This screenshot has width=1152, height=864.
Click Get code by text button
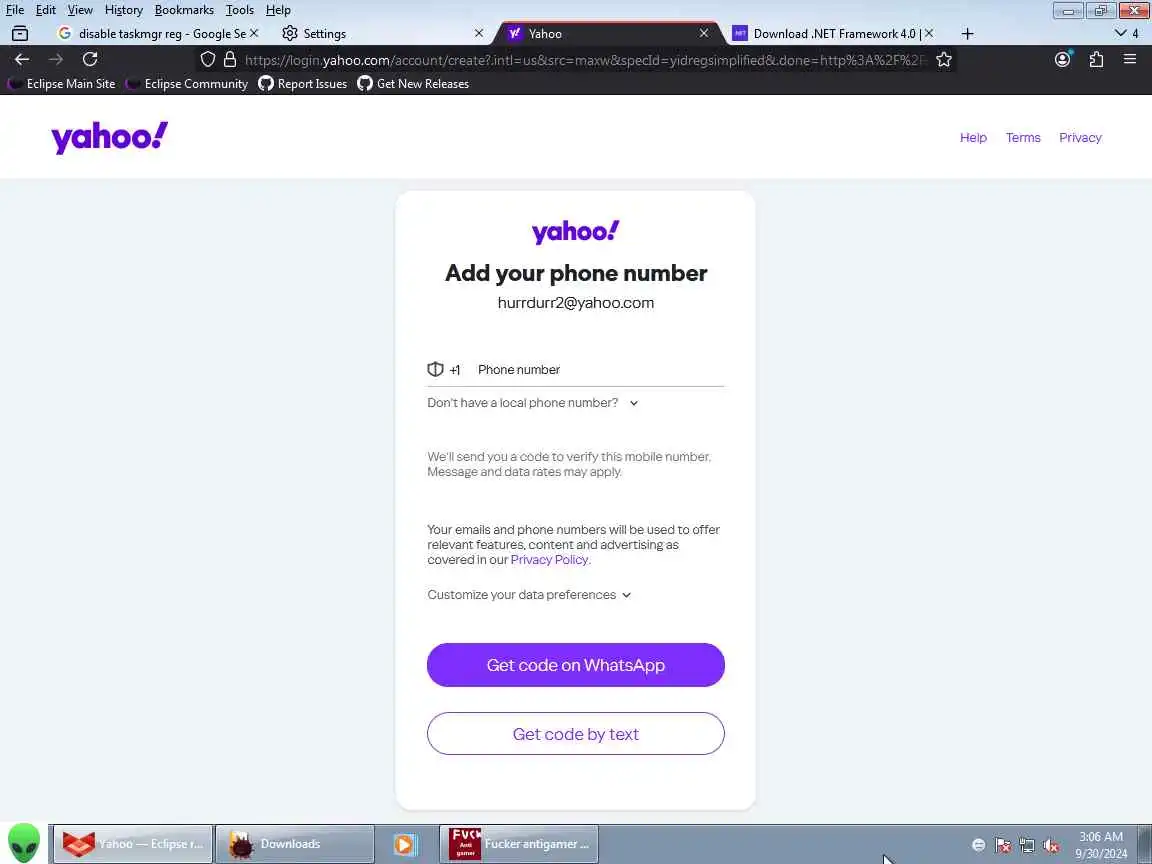coord(575,733)
